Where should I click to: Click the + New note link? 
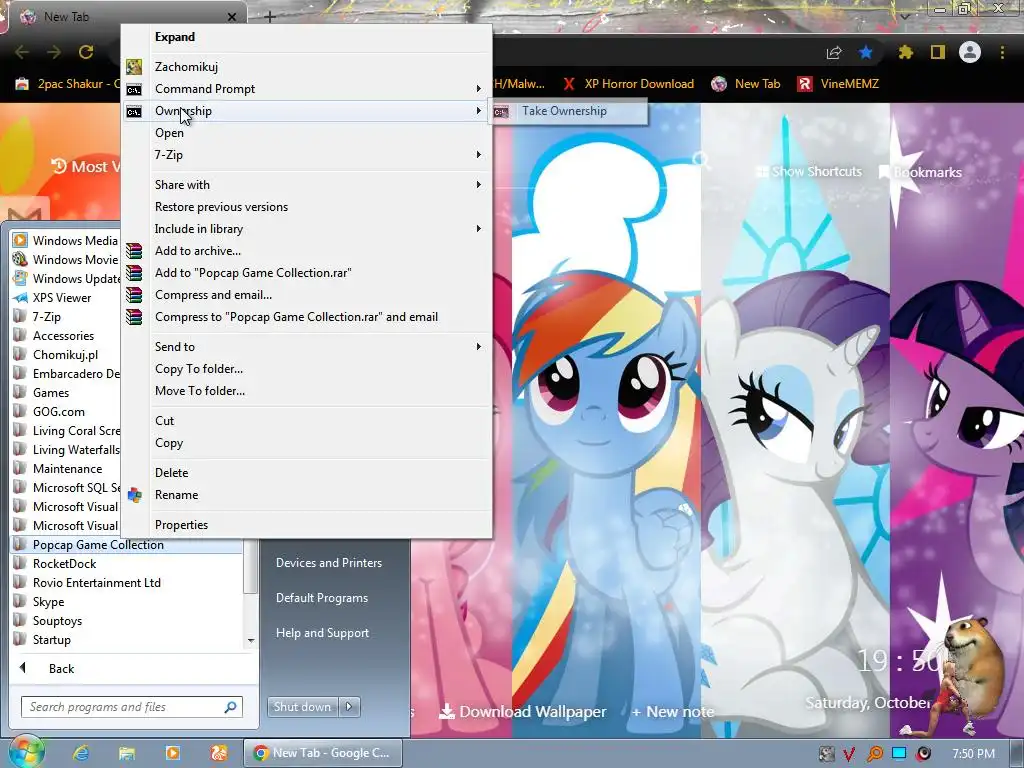click(x=673, y=712)
